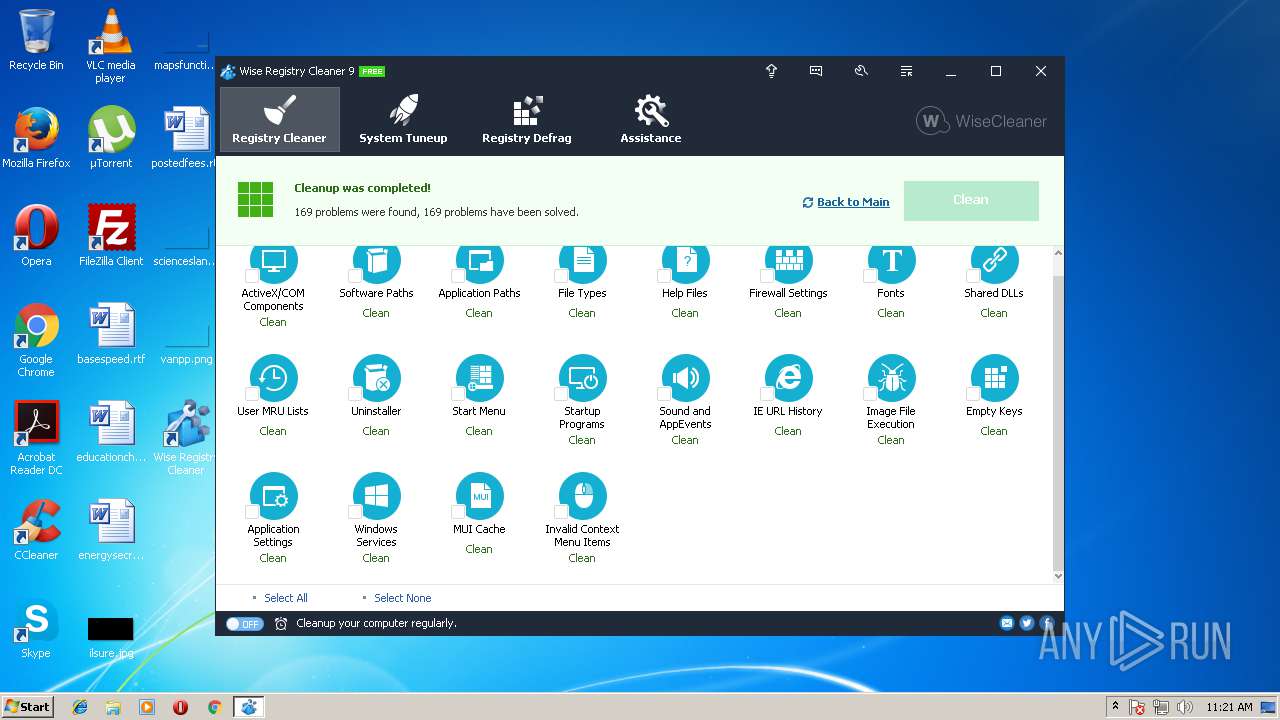This screenshot has width=1280, height=720.
Task: Click the WiseCleaner logo
Action: pyautogui.click(x=982, y=121)
